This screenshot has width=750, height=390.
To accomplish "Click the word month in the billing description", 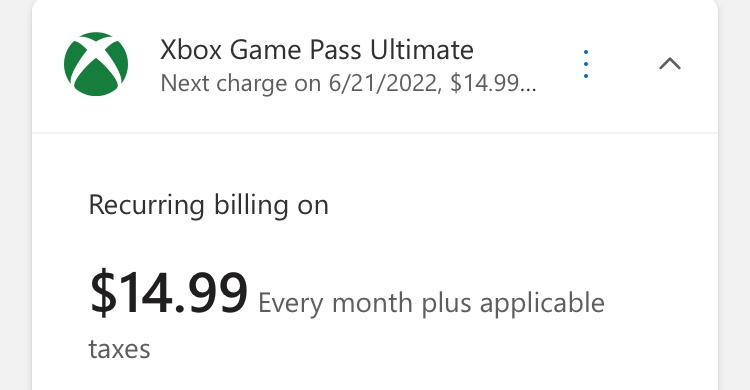I will 372,303.
